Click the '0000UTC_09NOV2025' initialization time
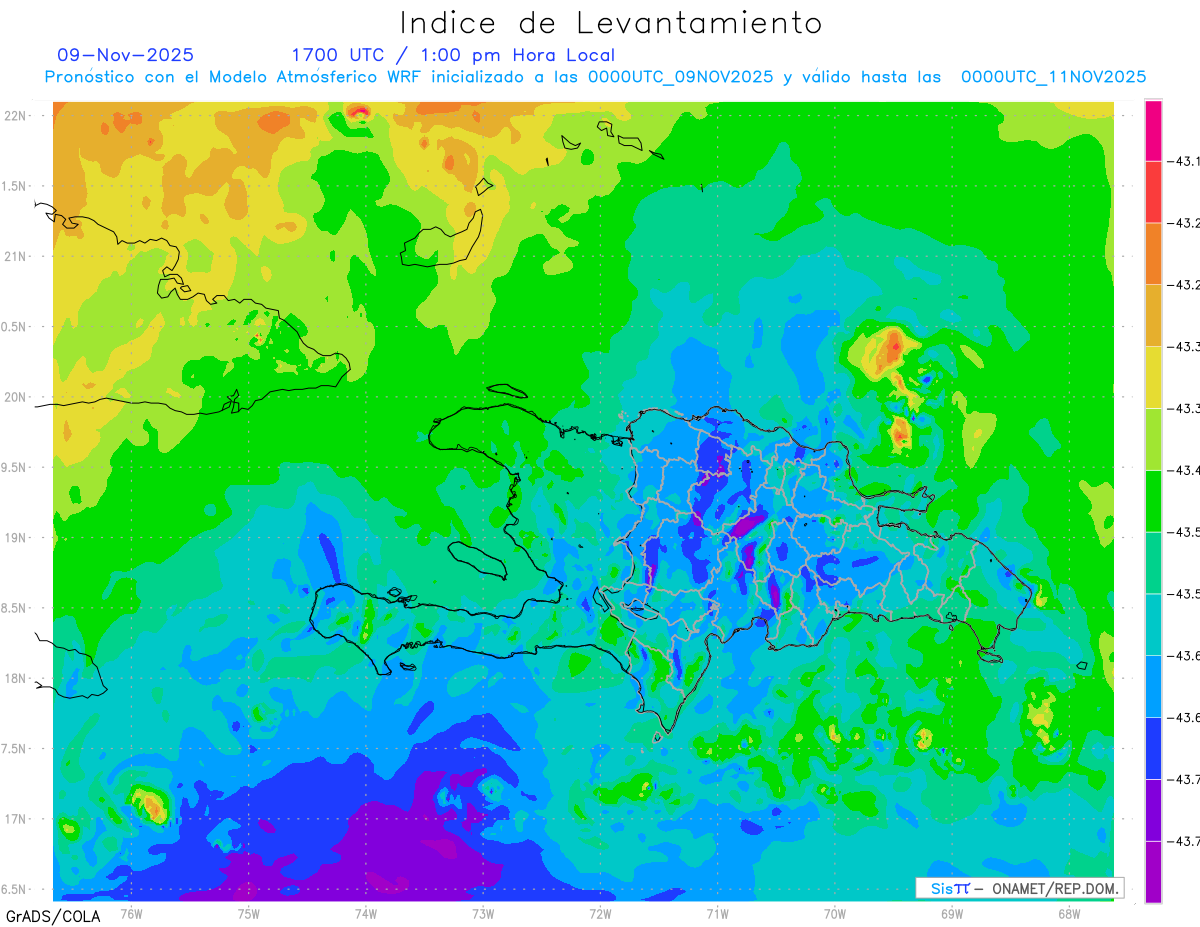The image size is (1200, 927). [x=681, y=77]
